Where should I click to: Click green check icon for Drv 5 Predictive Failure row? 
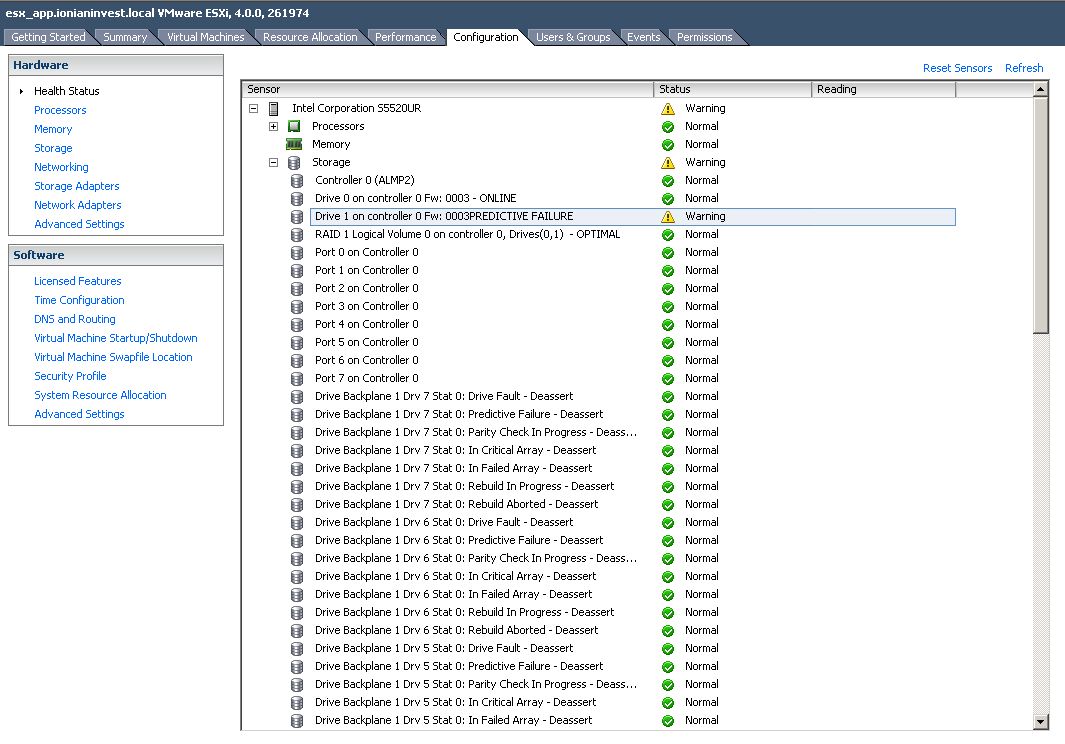pos(668,667)
